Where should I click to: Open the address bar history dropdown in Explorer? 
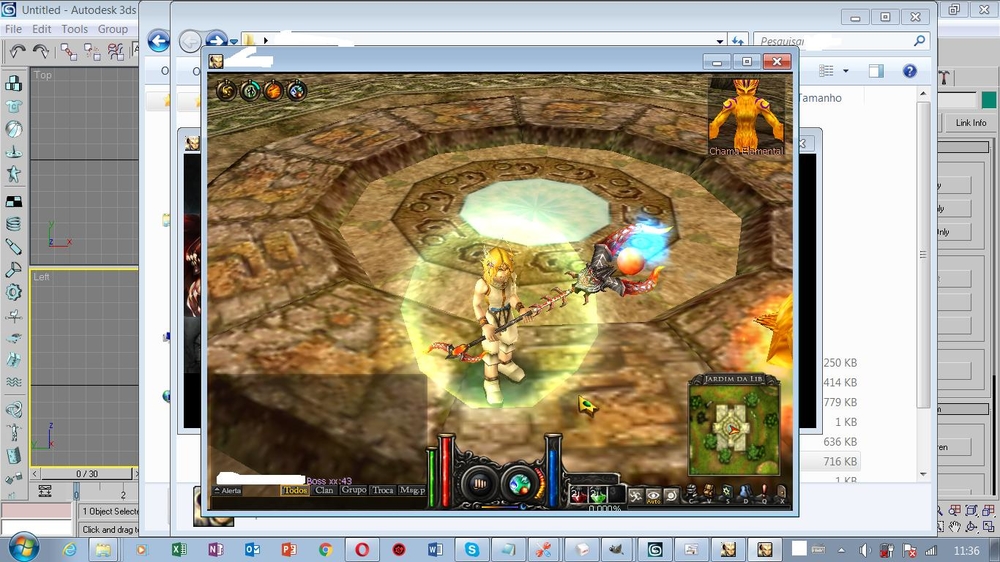tap(720, 41)
